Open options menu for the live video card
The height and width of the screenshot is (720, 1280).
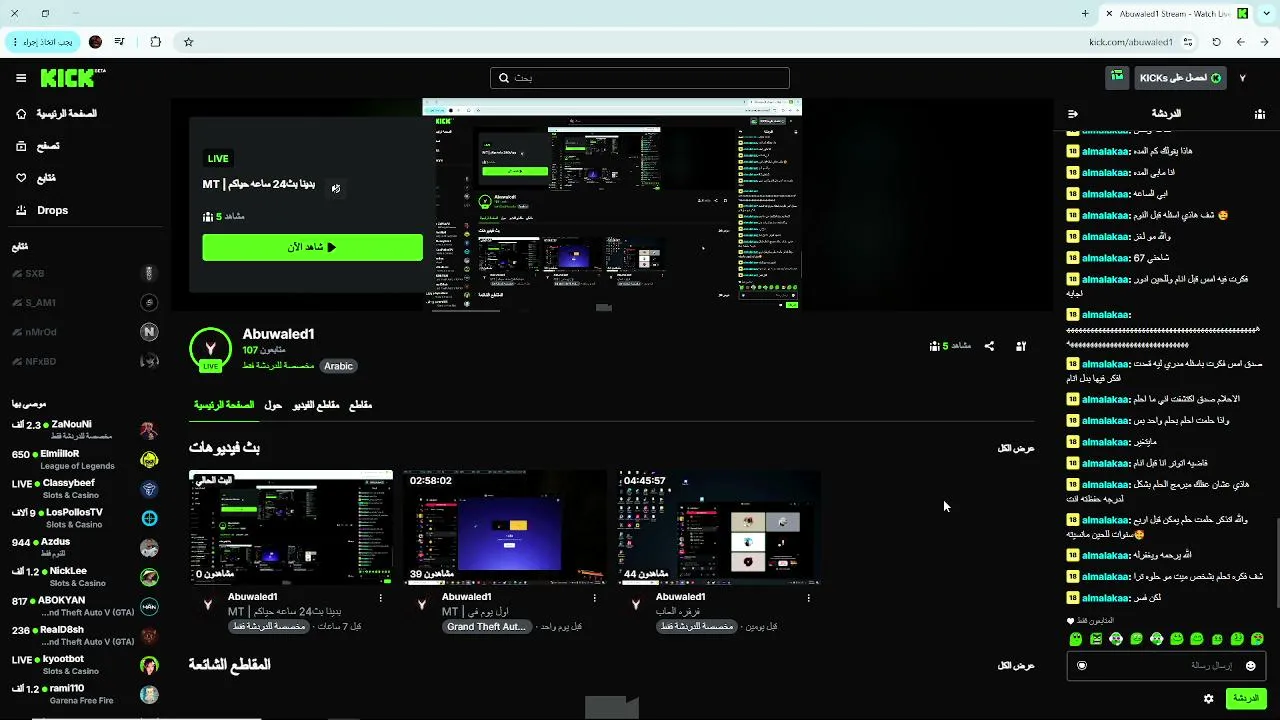(x=381, y=598)
